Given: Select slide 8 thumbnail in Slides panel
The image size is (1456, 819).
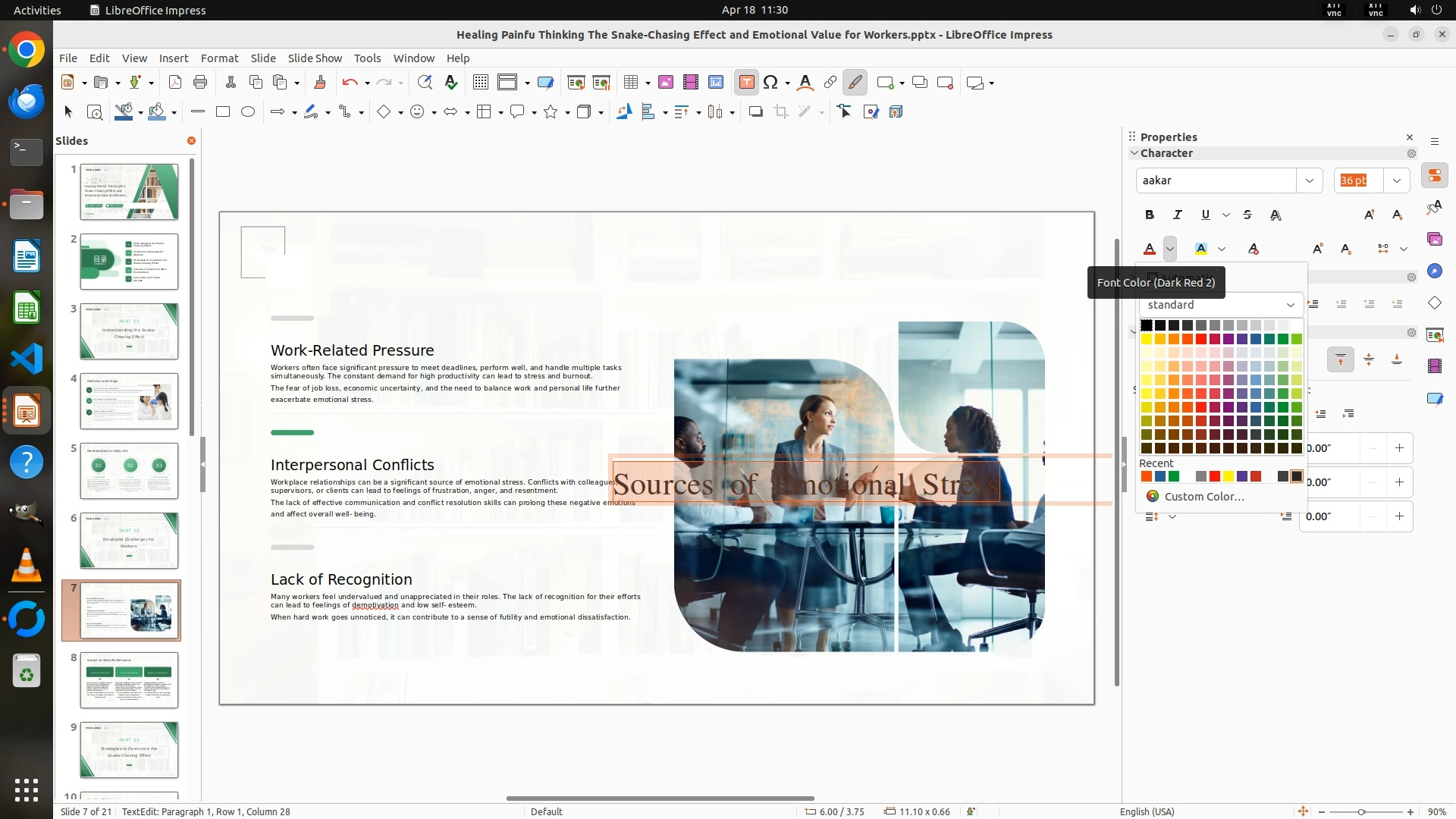Looking at the screenshot, I should (129, 680).
